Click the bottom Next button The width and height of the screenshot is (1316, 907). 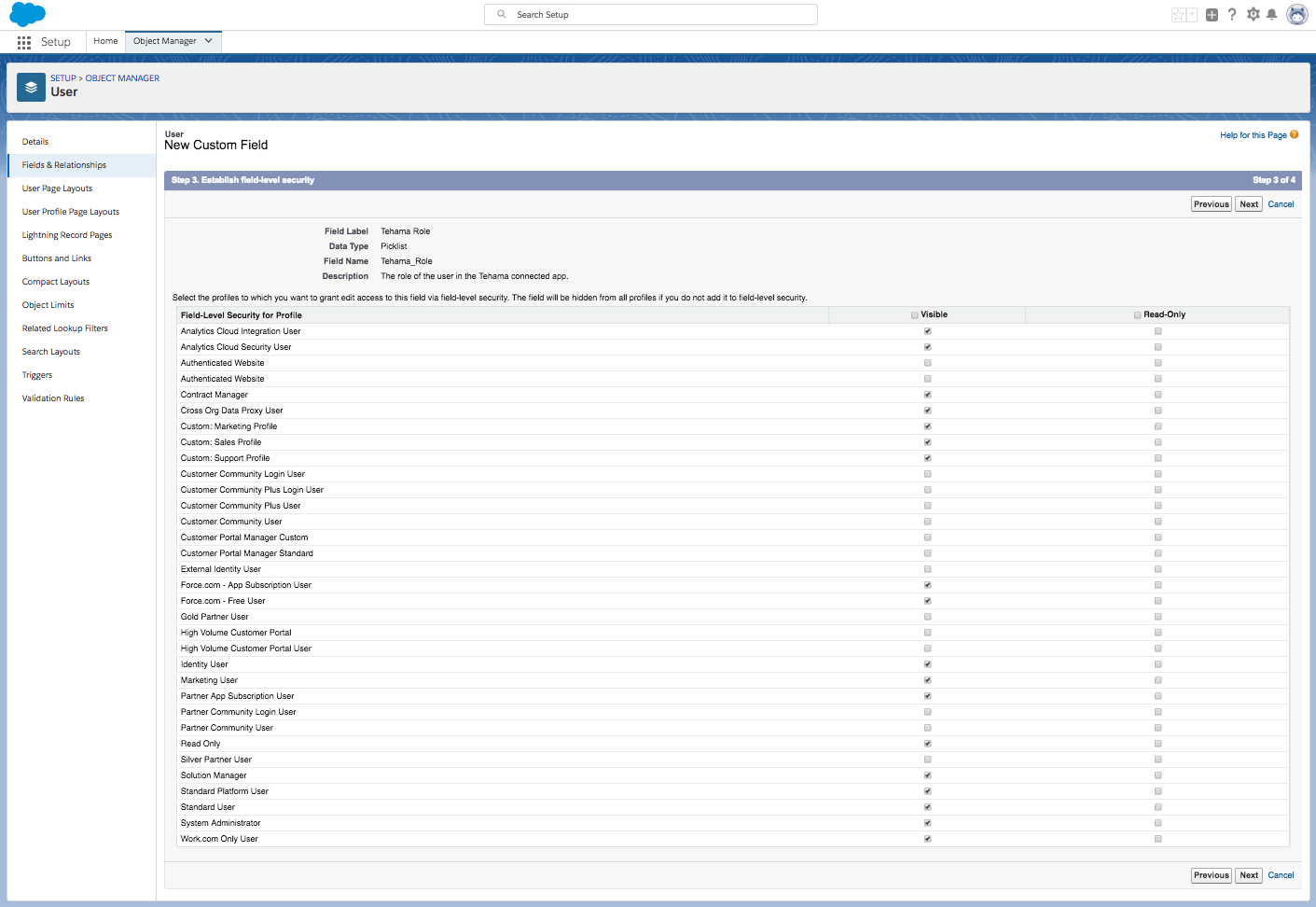point(1249,875)
